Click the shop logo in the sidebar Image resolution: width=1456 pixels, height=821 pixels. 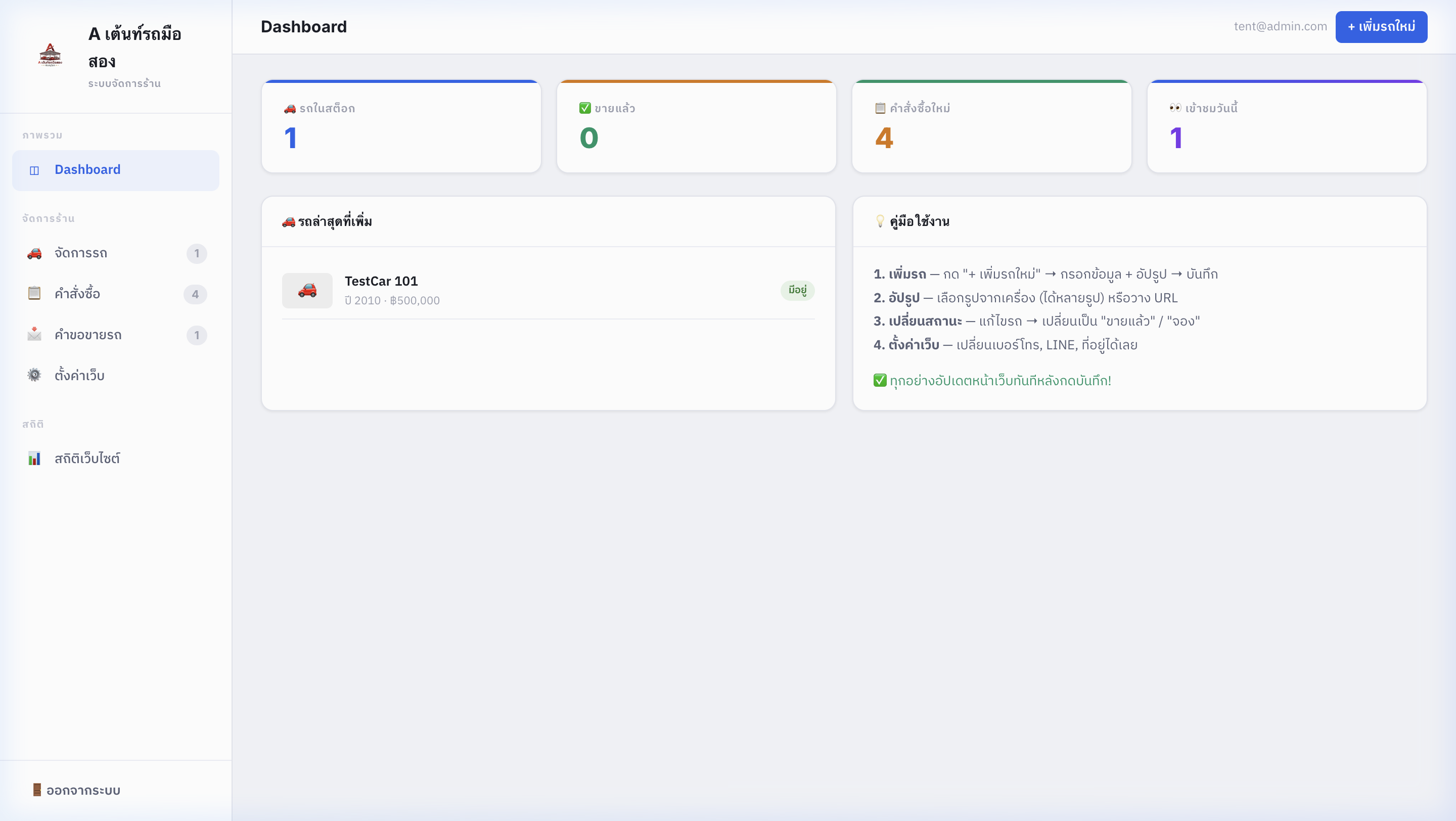(x=50, y=56)
